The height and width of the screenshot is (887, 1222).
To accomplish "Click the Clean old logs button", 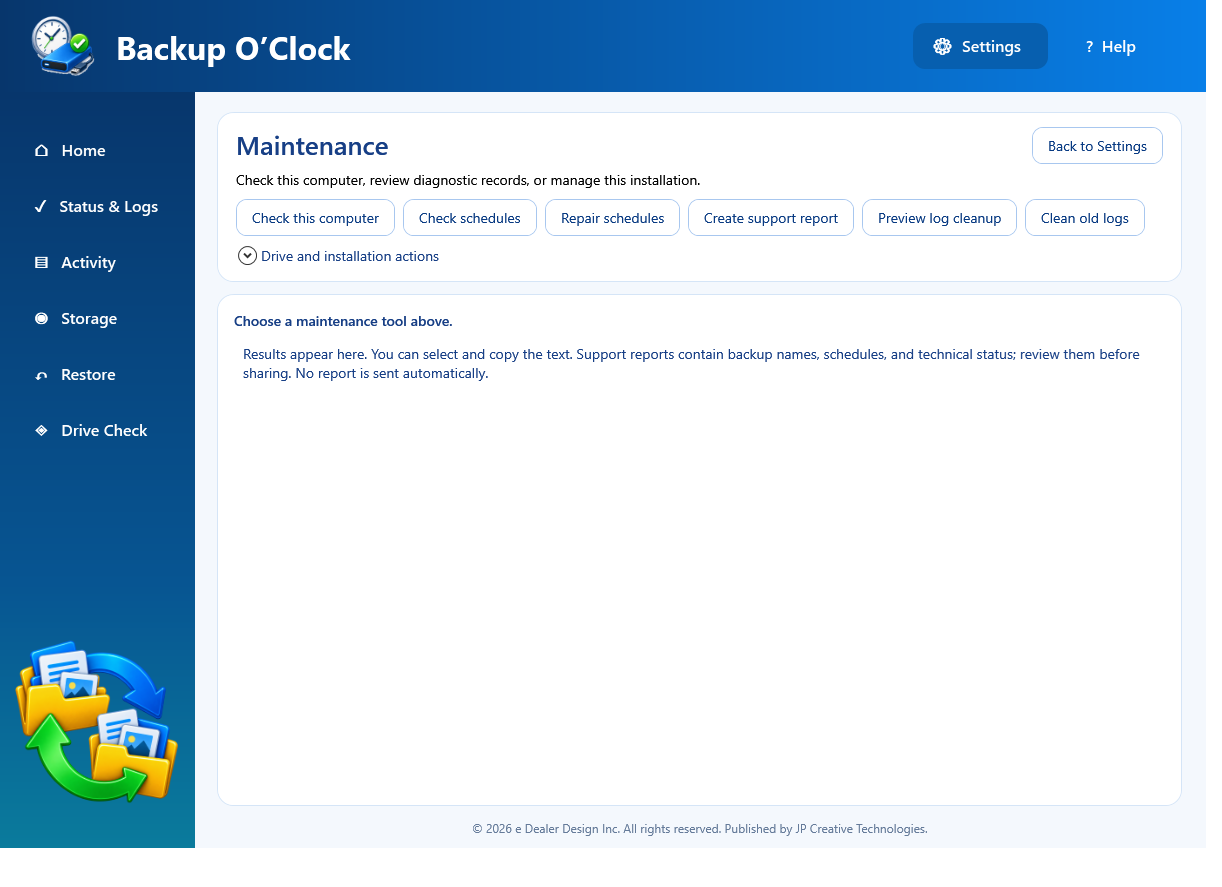I will point(1085,218).
